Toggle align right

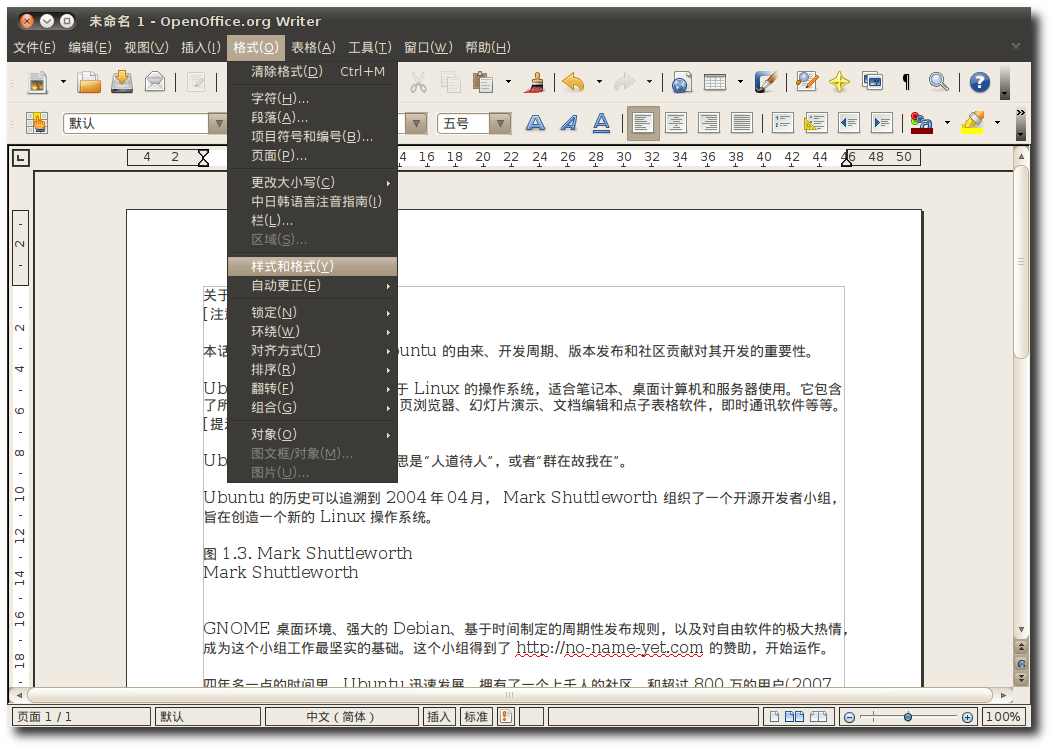(708, 123)
